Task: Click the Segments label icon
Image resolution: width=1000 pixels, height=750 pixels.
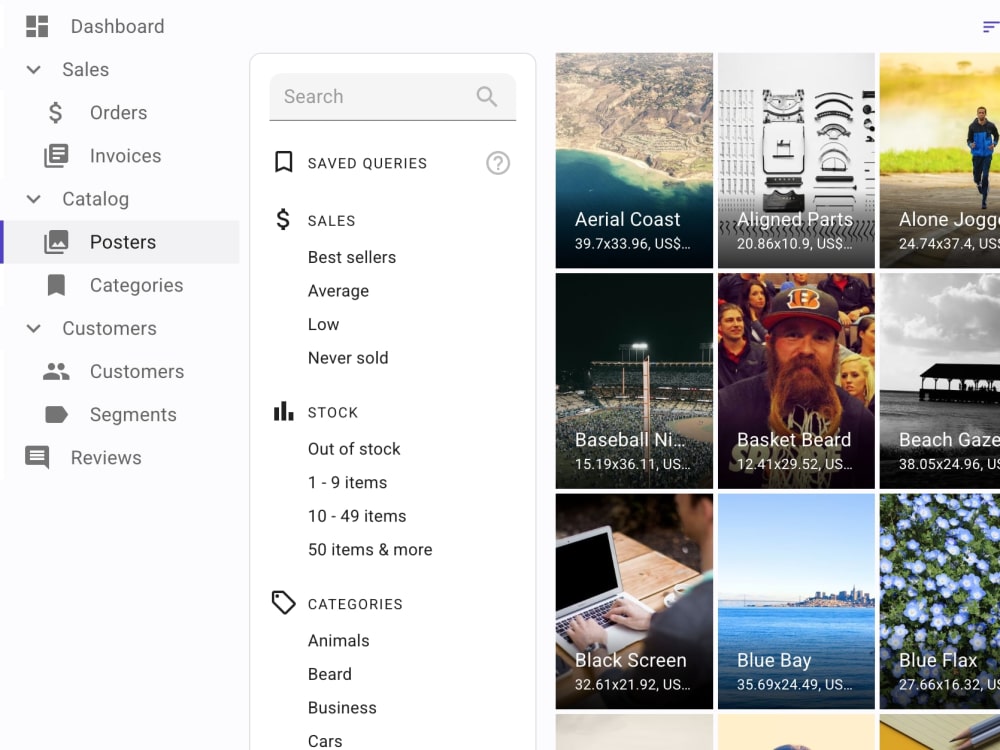Action: 56,415
